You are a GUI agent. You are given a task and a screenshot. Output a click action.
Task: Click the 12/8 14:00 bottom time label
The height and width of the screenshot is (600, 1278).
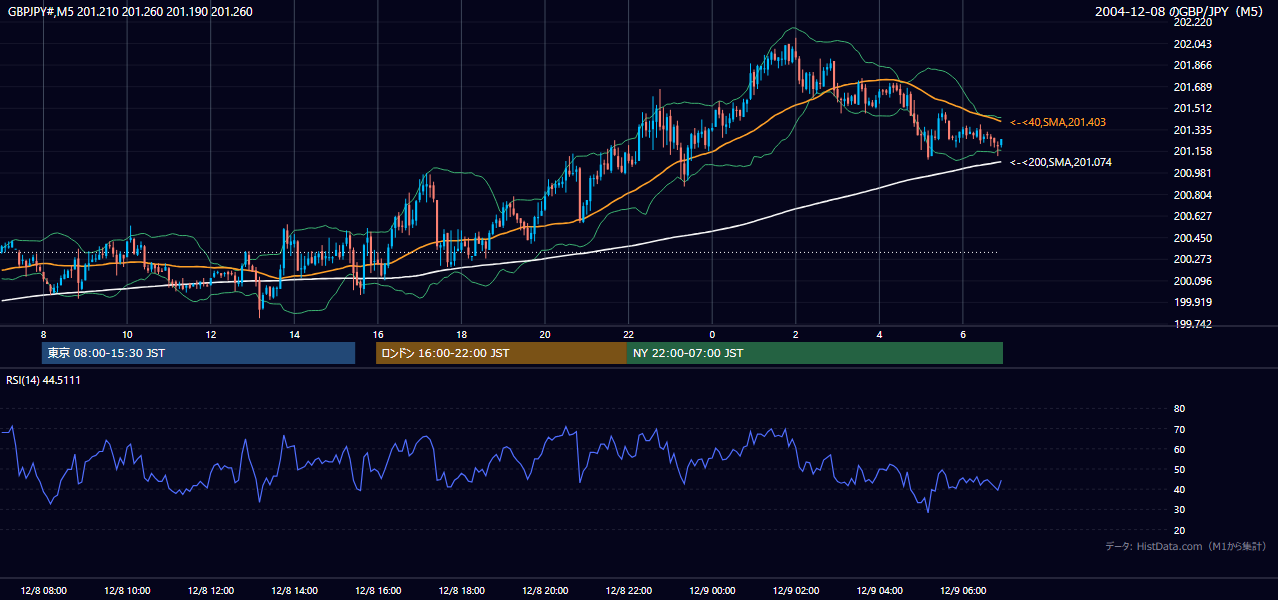coord(294,590)
